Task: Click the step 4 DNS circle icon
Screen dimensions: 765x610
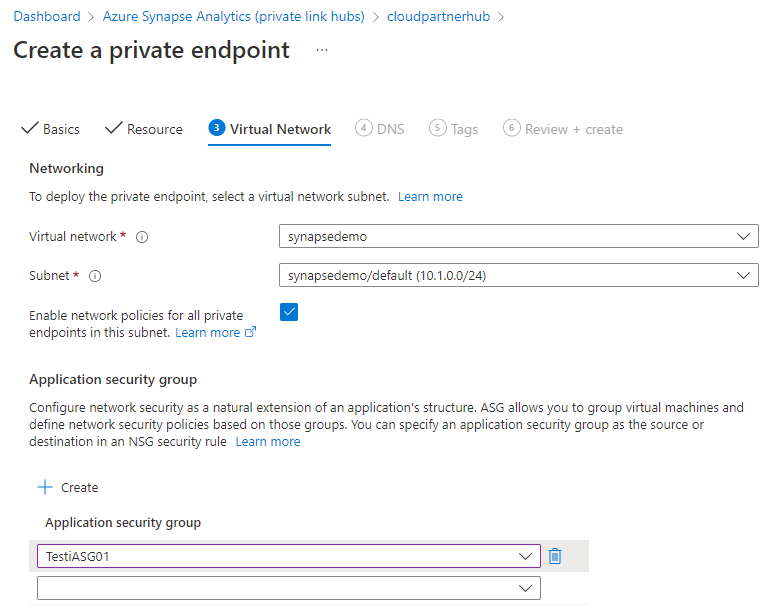Action: 364,128
